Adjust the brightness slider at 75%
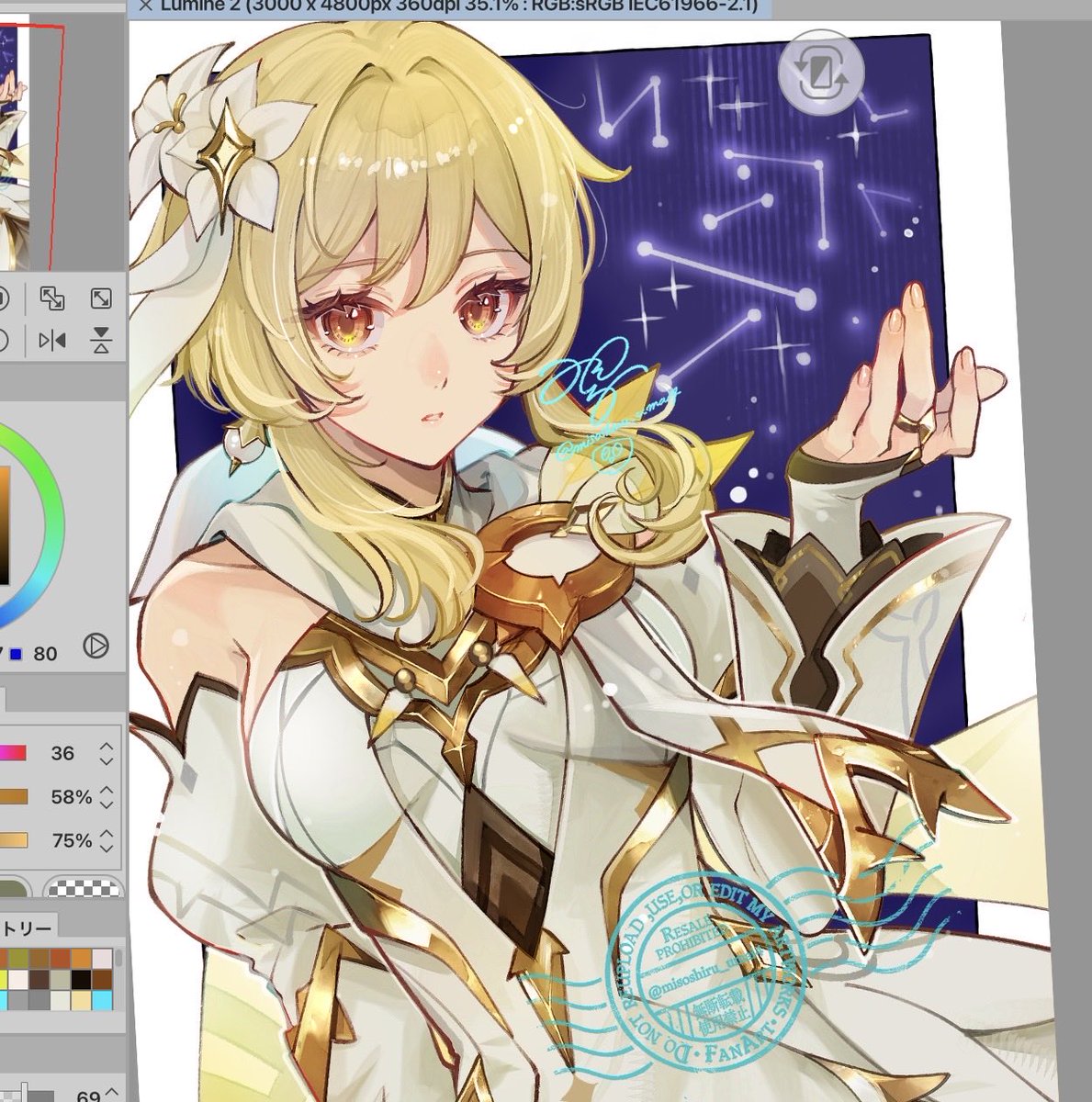This screenshot has height=1102, width=1092. pyautogui.click(x=13, y=840)
